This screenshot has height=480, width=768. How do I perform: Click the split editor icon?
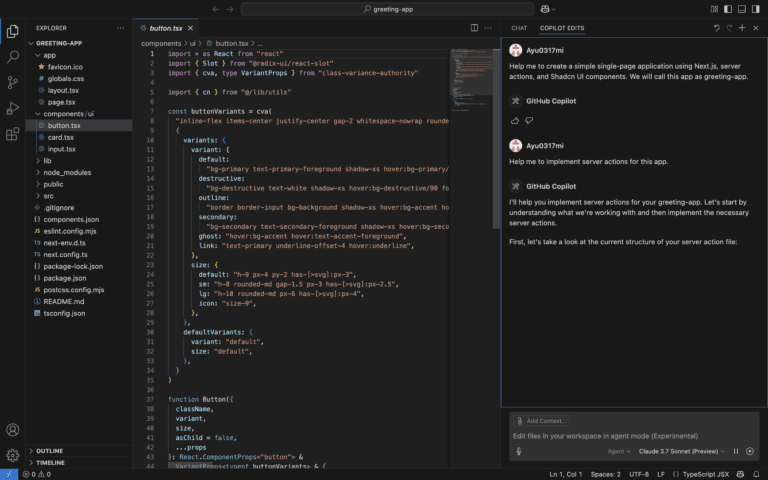tap(474, 28)
